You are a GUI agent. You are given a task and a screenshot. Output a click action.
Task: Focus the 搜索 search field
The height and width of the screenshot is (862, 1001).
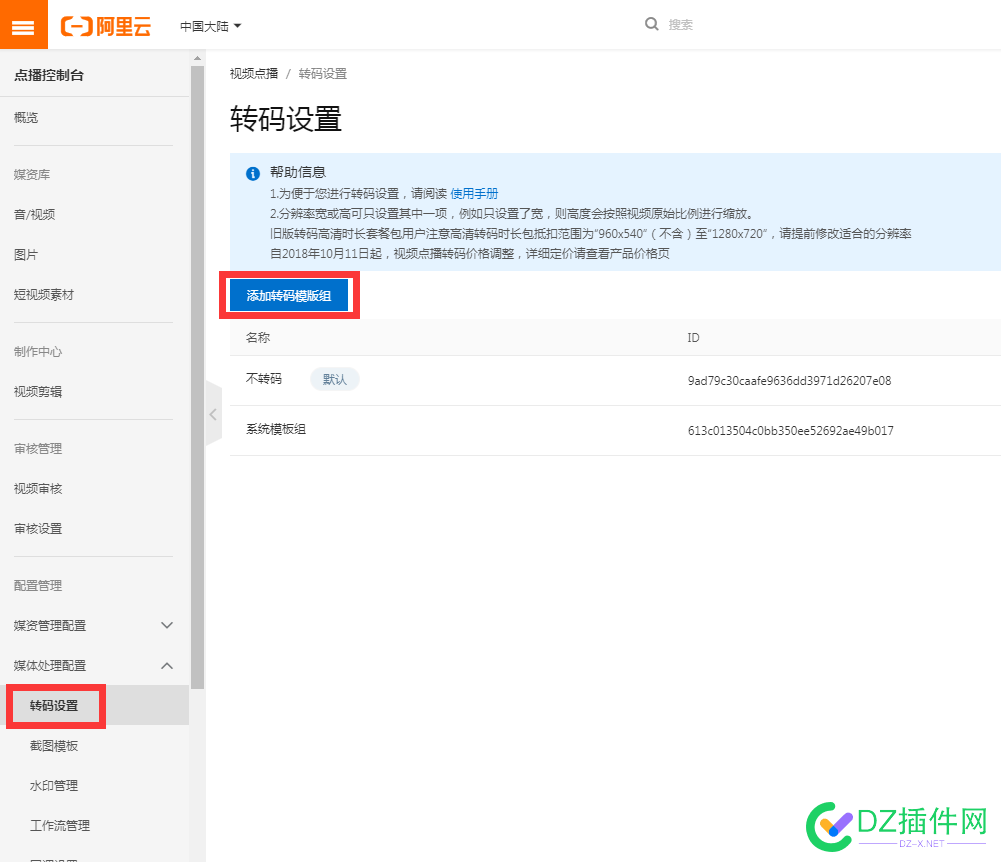pos(681,25)
